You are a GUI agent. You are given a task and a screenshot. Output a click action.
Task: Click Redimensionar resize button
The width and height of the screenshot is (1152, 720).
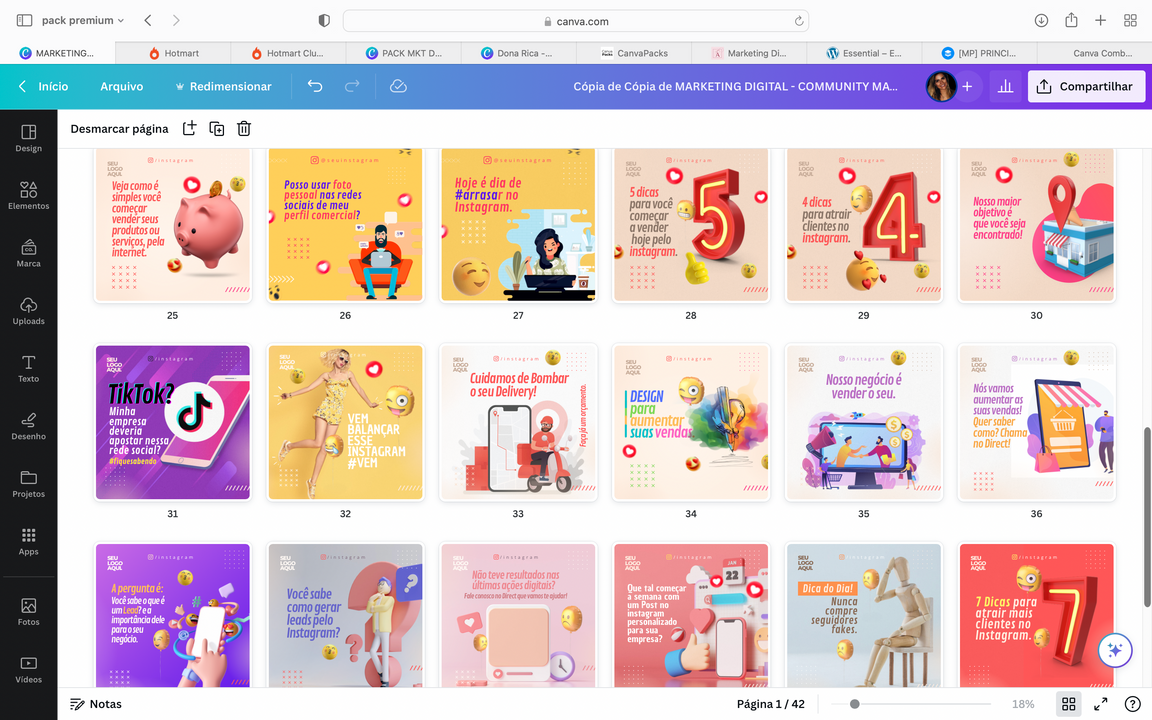223,87
